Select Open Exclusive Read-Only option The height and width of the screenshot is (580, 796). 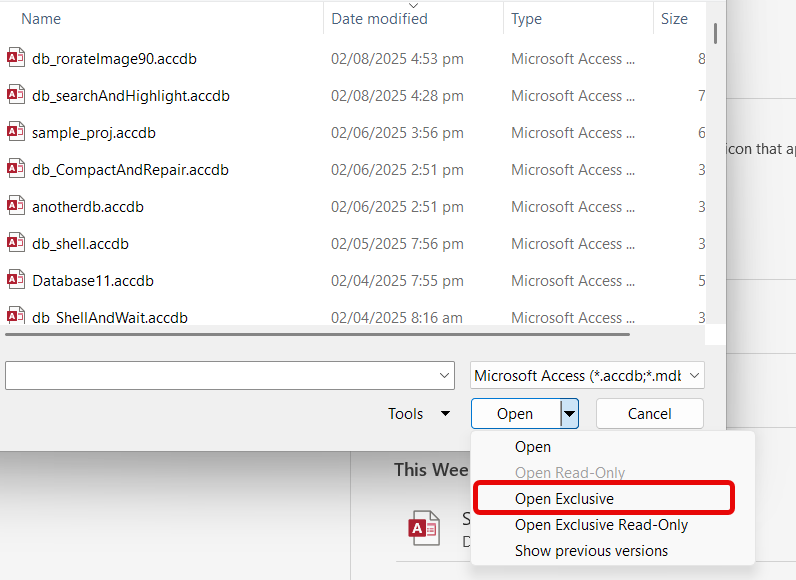pos(601,524)
